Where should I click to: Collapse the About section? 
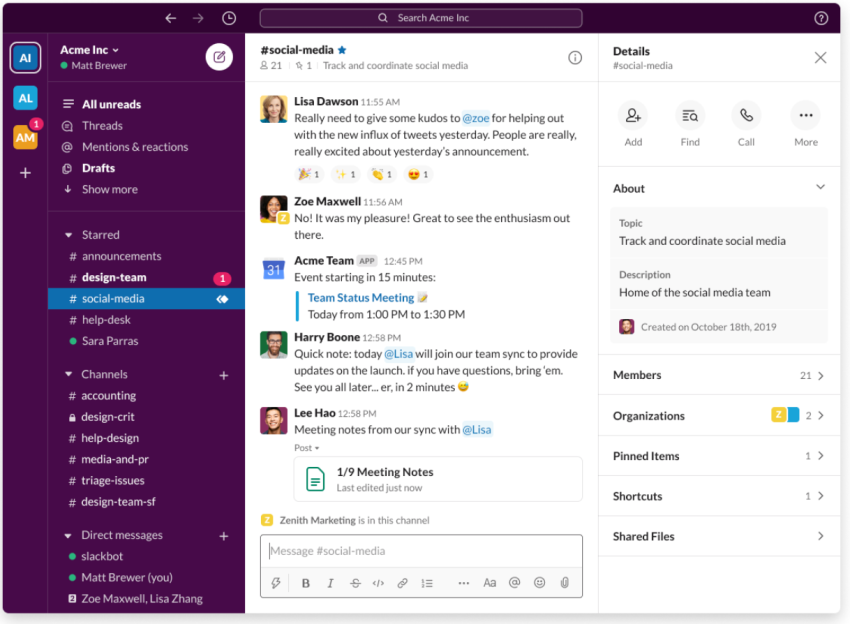click(820, 187)
